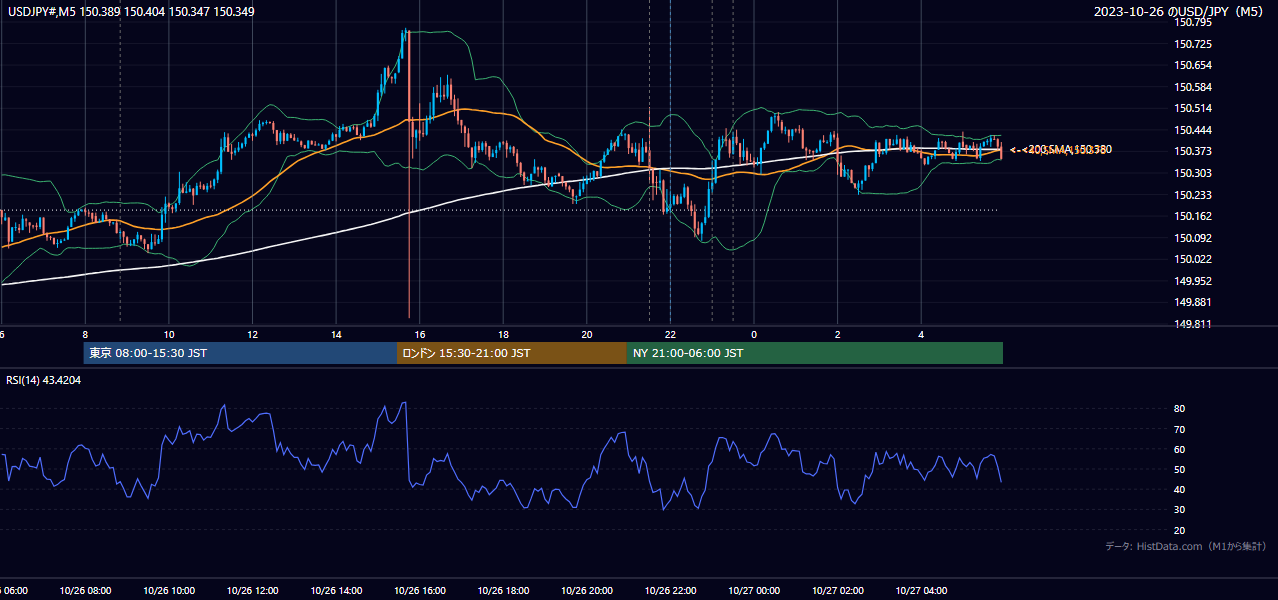1278x600 pixels.
Task: Click price axis value 150.233
Action: pos(1193,195)
